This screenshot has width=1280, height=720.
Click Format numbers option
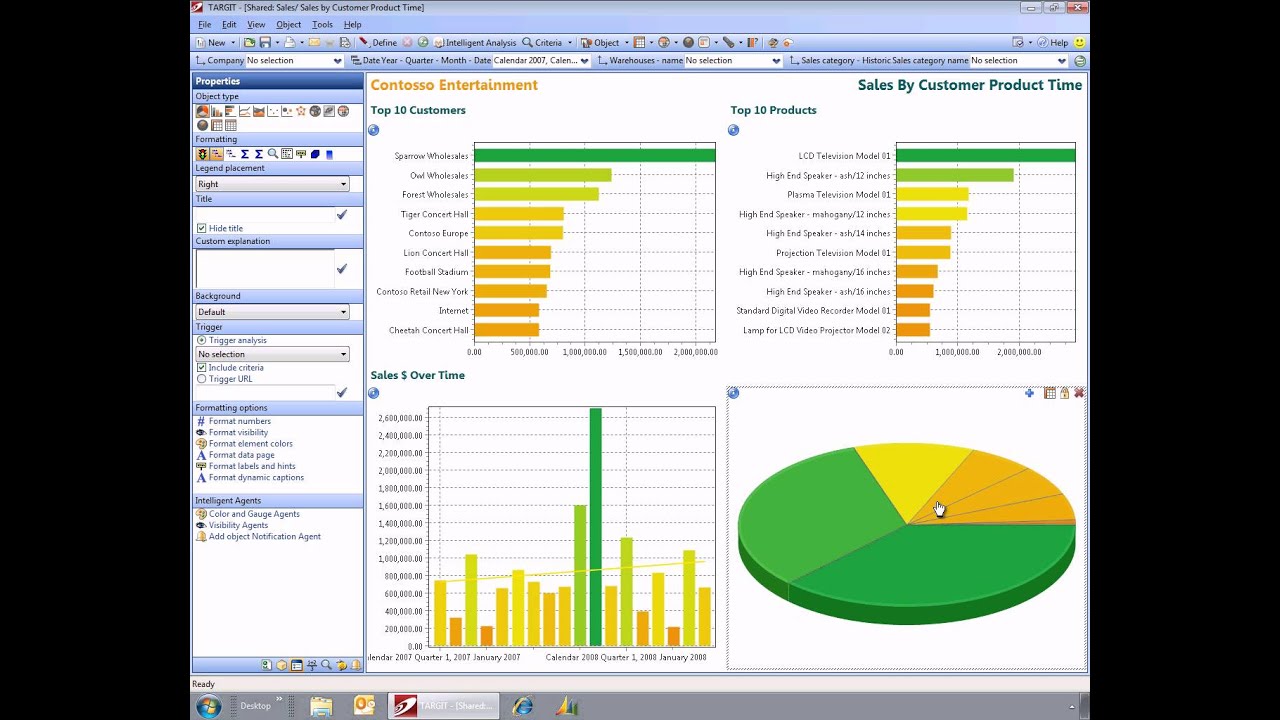pos(239,421)
